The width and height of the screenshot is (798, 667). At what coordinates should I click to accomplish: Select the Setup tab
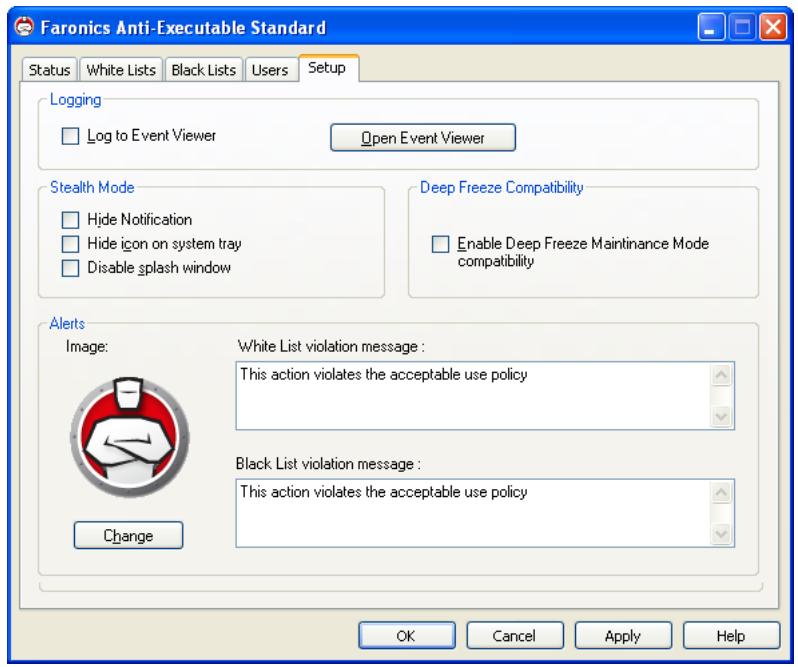pyautogui.click(x=327, y=68)
